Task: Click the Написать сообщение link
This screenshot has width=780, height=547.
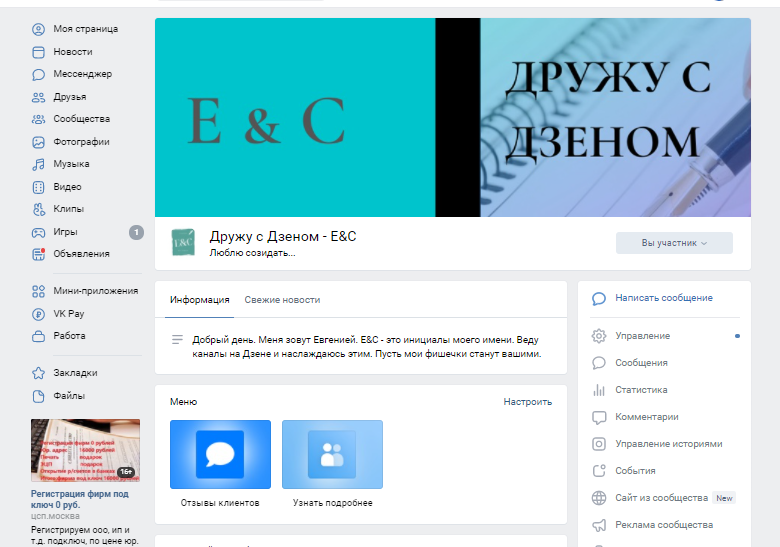Action: 664,298
